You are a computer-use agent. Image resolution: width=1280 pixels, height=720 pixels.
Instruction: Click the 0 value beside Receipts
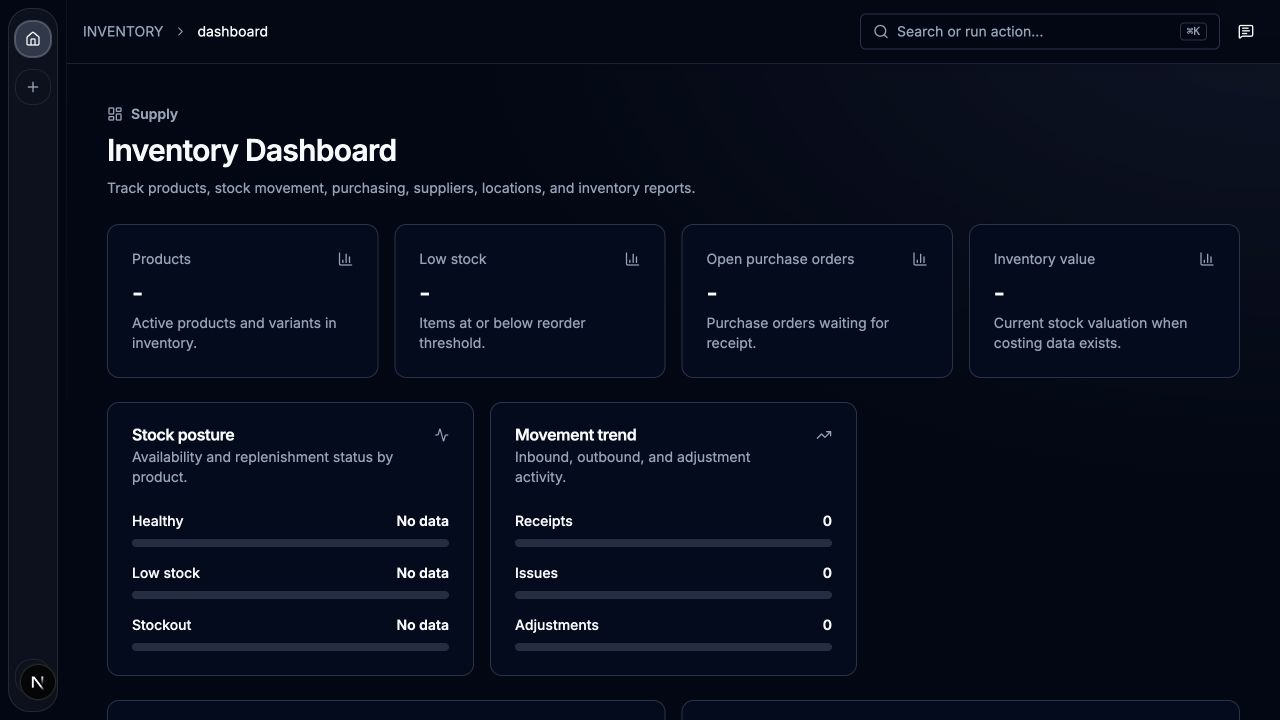(x=827, y=521)
